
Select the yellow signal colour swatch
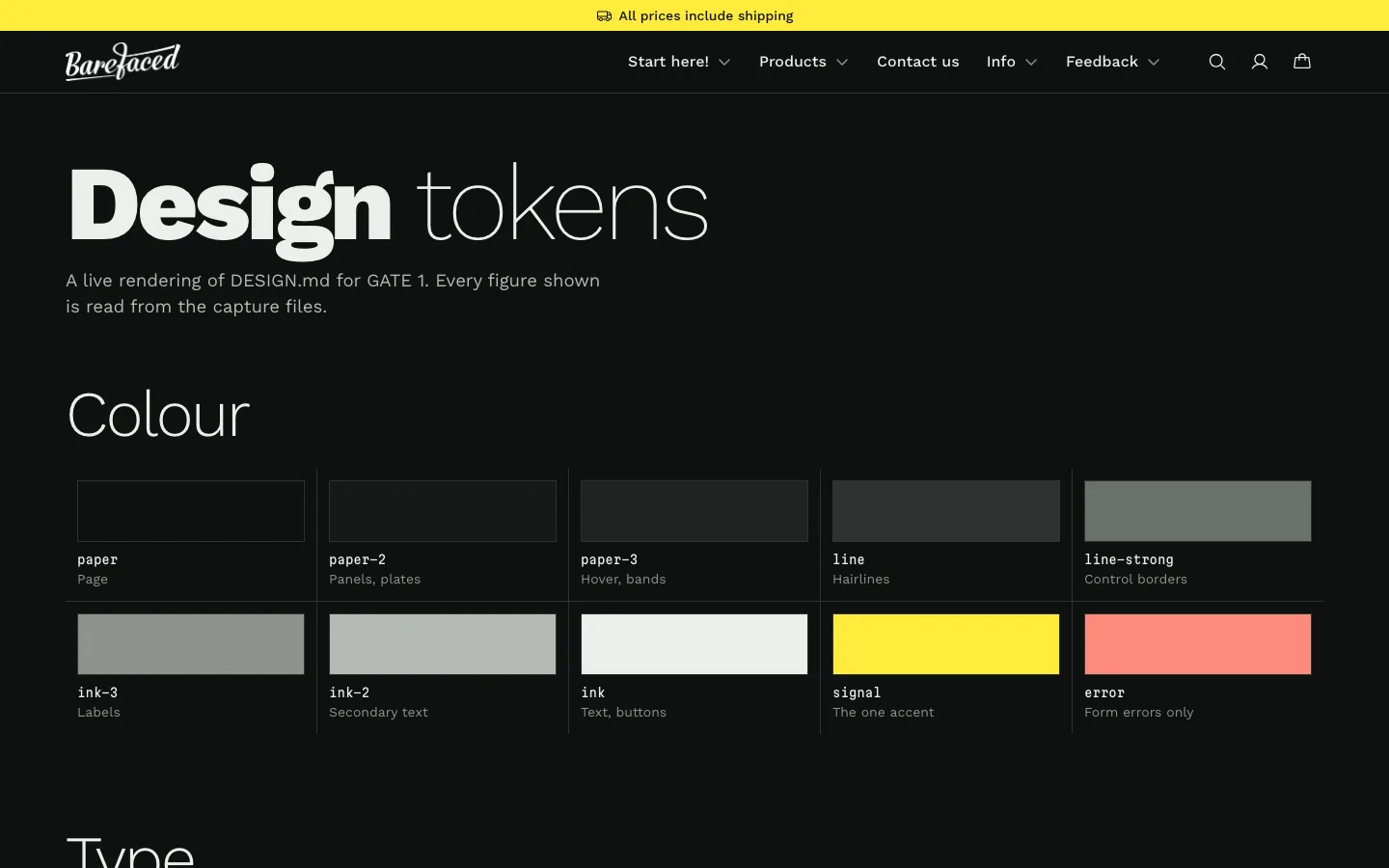[946, 644]
